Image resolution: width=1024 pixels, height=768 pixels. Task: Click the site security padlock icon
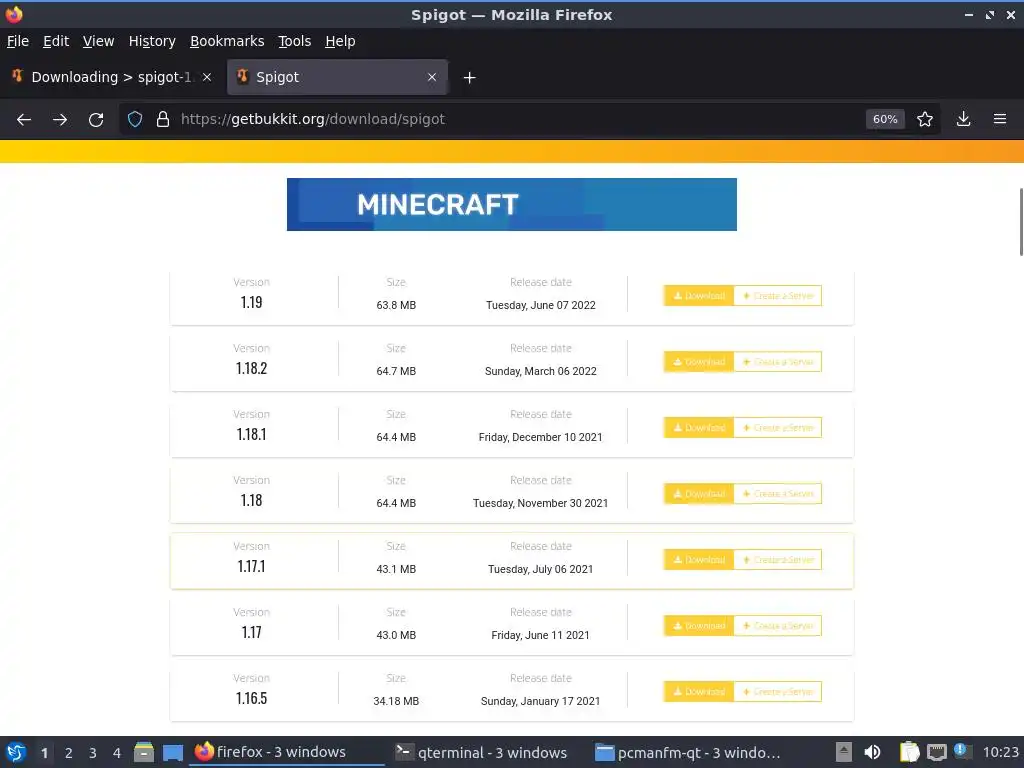point(163,120)
